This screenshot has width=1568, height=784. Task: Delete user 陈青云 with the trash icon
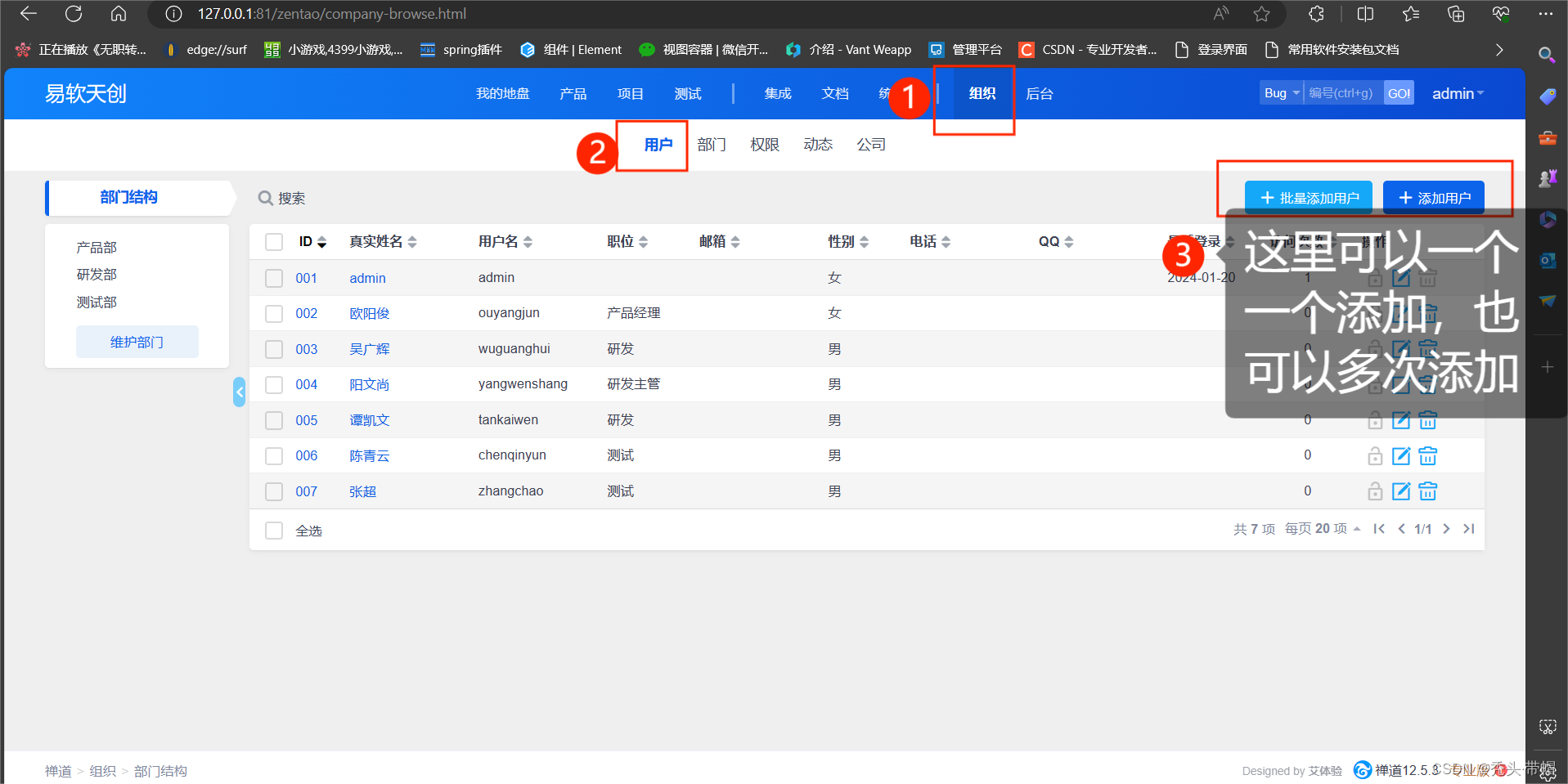tap(1428, 455)
